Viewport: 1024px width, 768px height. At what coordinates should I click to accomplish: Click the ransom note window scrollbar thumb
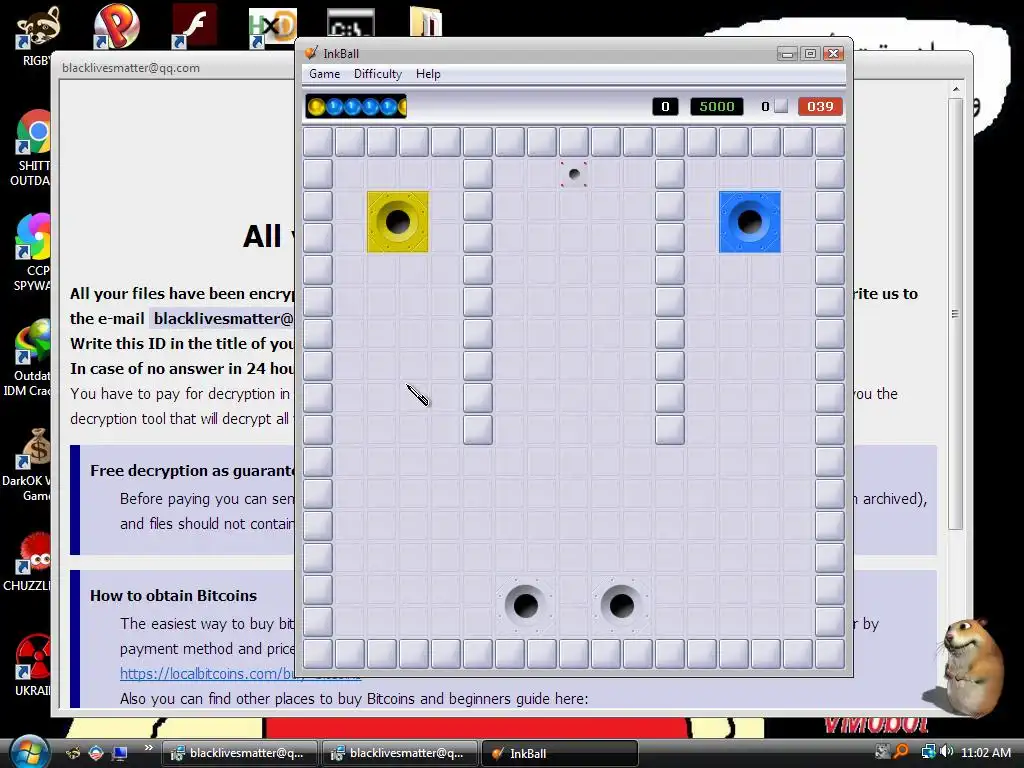[x=955, y=314]
